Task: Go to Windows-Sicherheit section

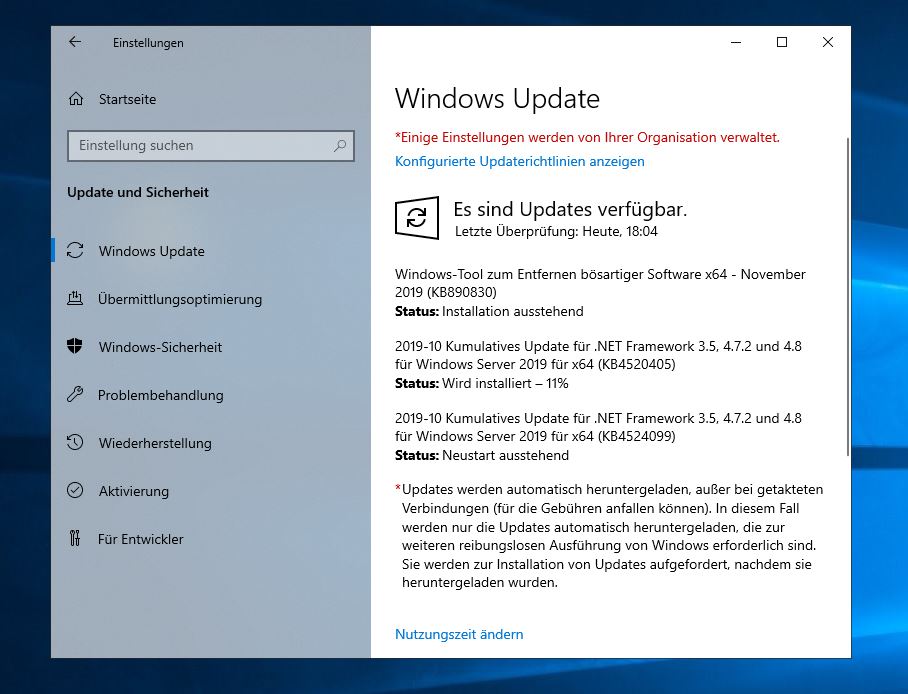Action: click(x=160, y=347)
